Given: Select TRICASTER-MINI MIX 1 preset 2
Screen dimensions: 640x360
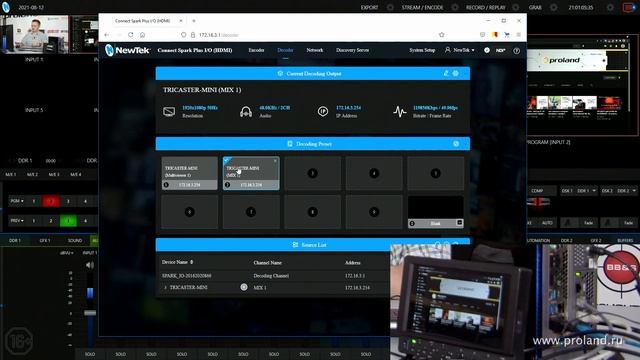Looking at the screenshot, I should (251, 173).
